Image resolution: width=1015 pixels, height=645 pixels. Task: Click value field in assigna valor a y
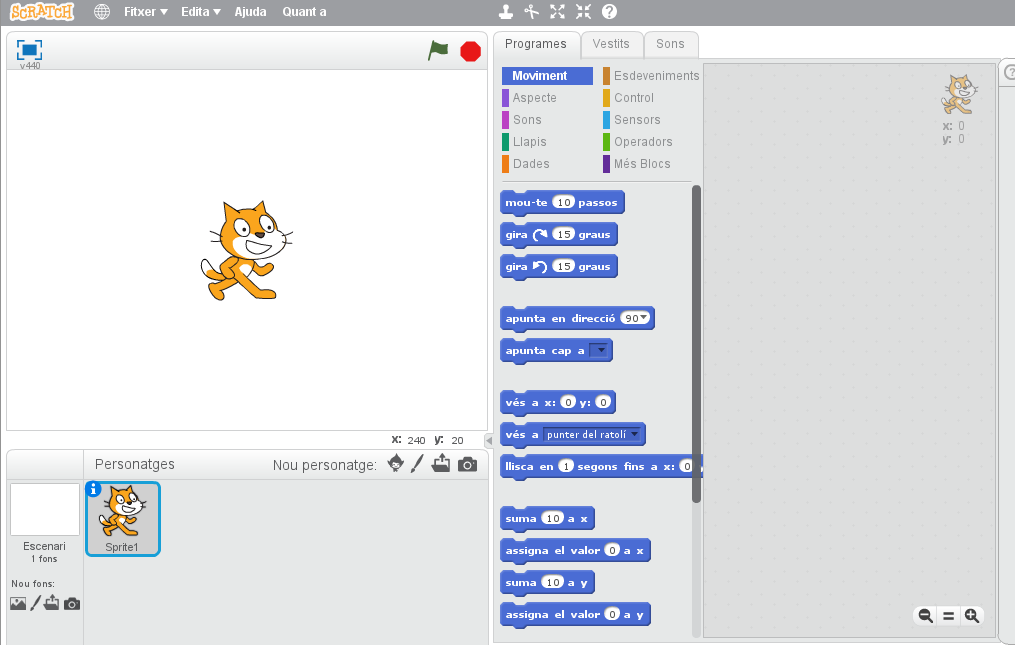pos(612,614)
